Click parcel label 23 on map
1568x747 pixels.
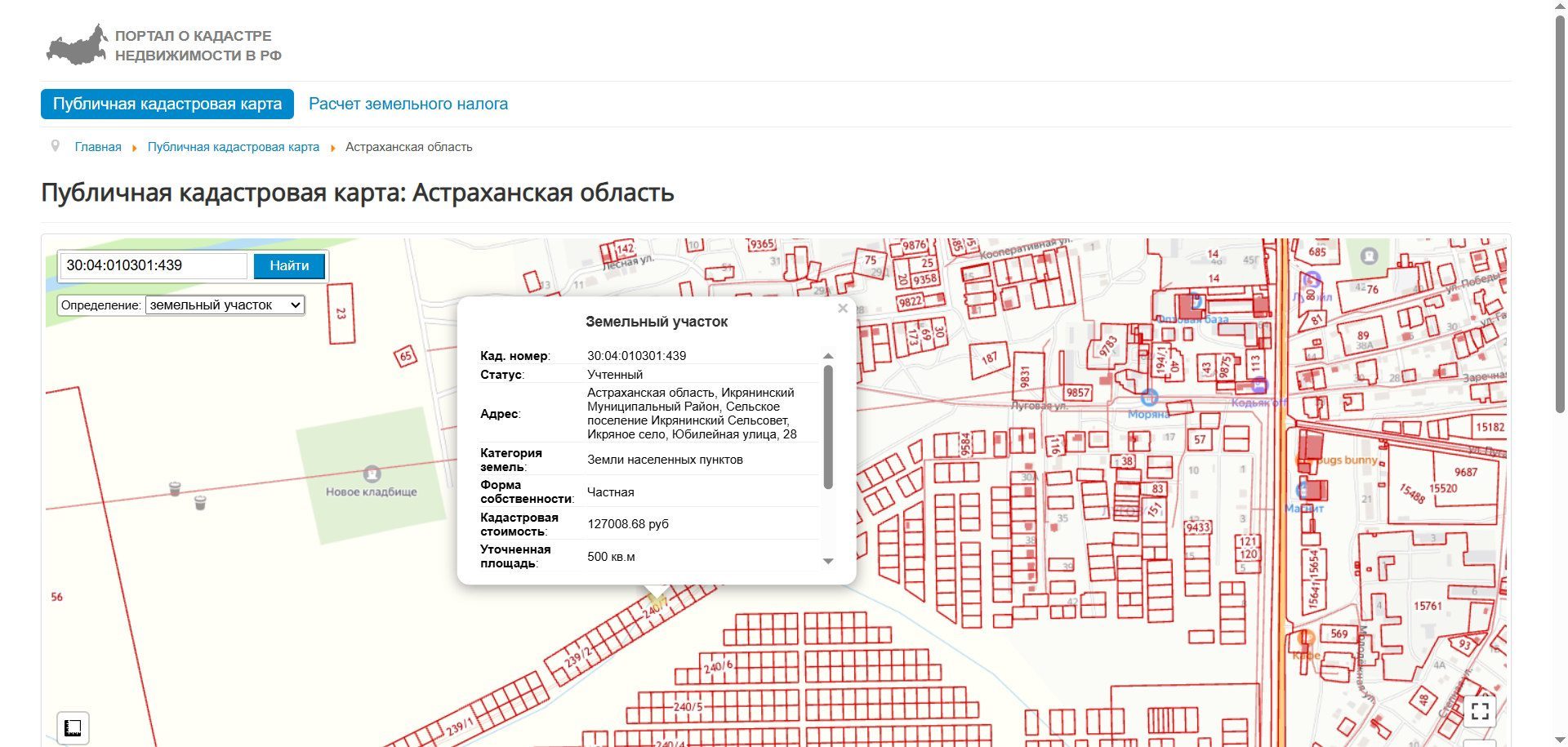coord(341,313)
